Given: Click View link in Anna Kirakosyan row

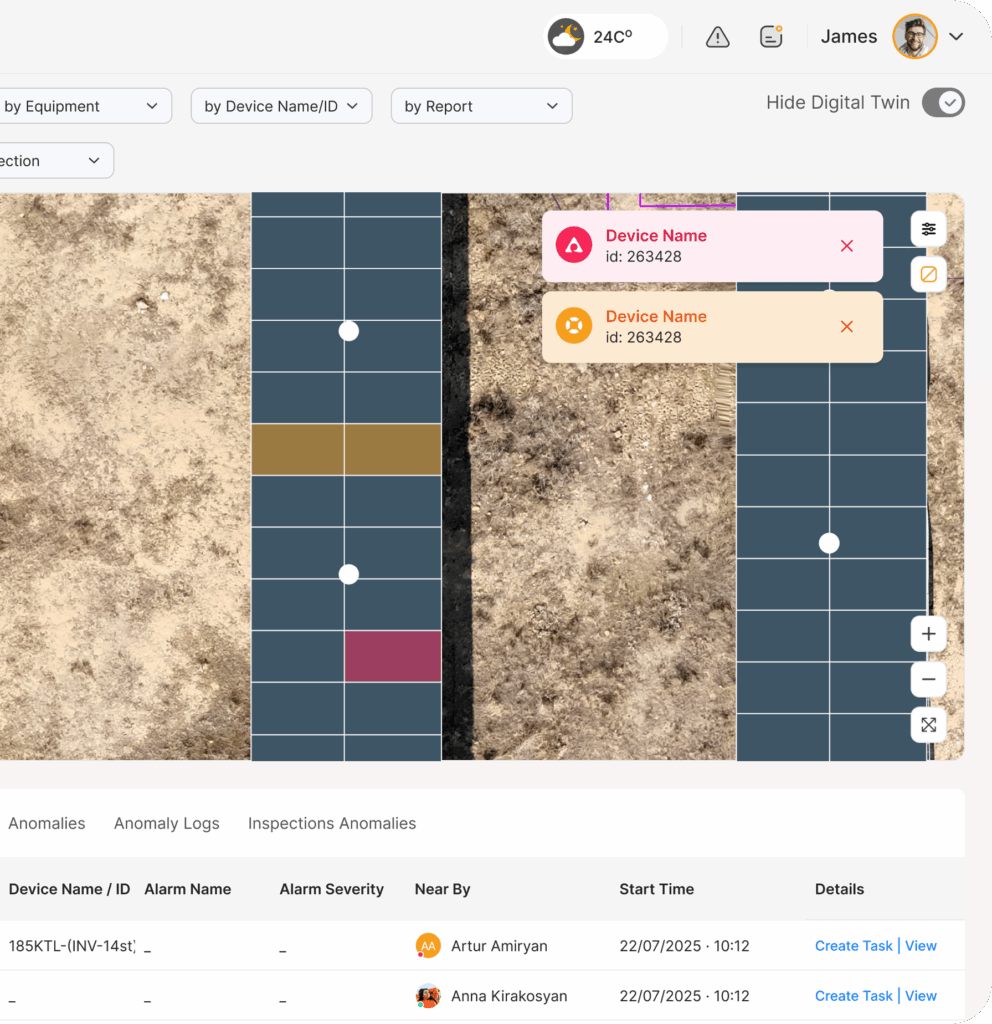Looking at the screenshot, I should coord(921,996).
